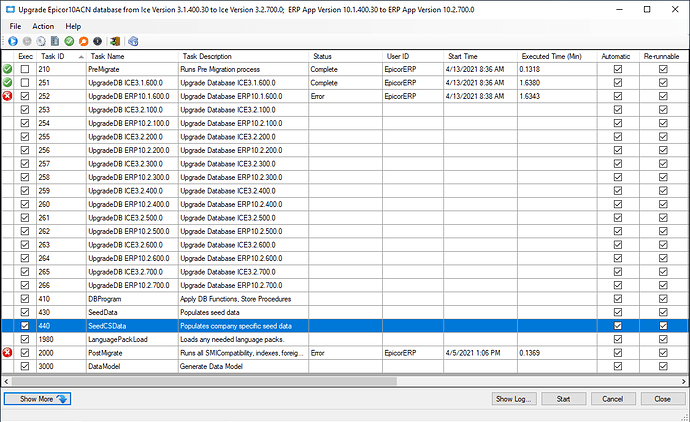Toggle Automatic checkbox for PreMigrate row
The image size is (690, 422).
(x=618, y=69)
